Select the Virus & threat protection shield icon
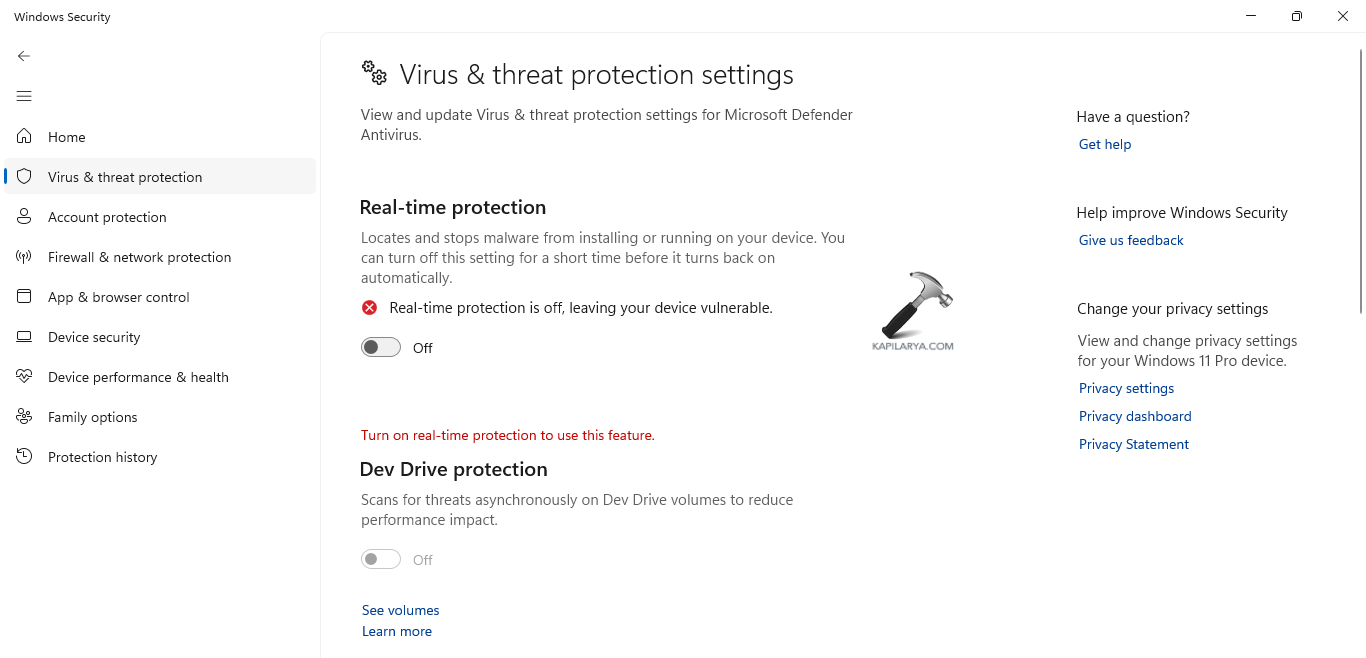Screen dimensions: 1366x658 point(24,177)
